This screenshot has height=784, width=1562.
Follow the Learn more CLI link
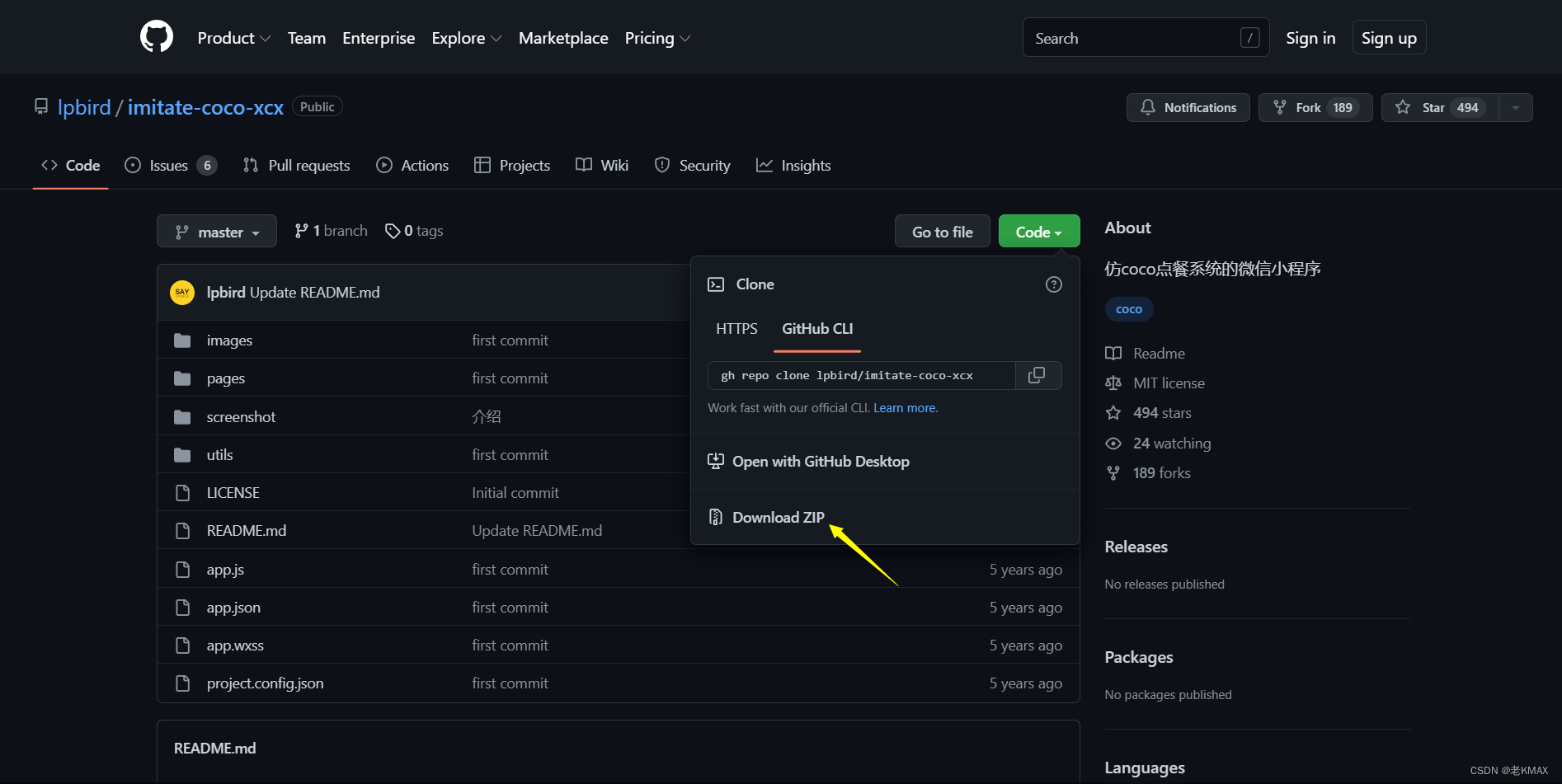point(905,408)
